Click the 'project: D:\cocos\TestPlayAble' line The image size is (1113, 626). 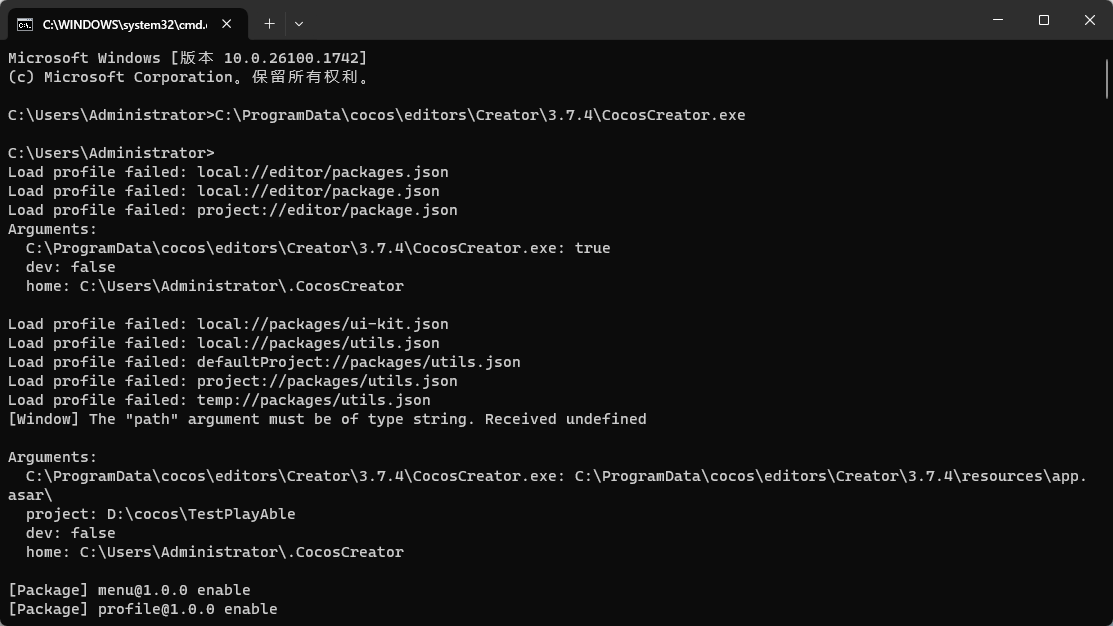point(160,514)
